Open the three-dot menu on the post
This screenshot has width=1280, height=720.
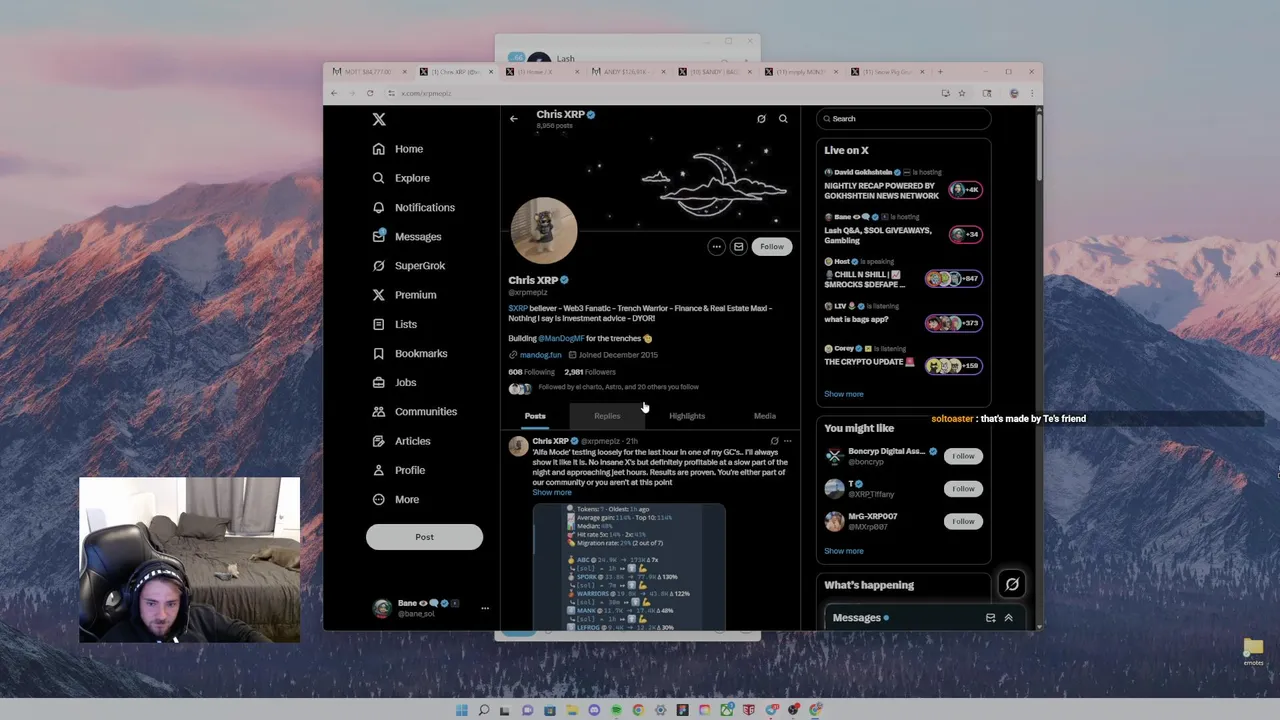pyautogui.click(x=788, y=441)
